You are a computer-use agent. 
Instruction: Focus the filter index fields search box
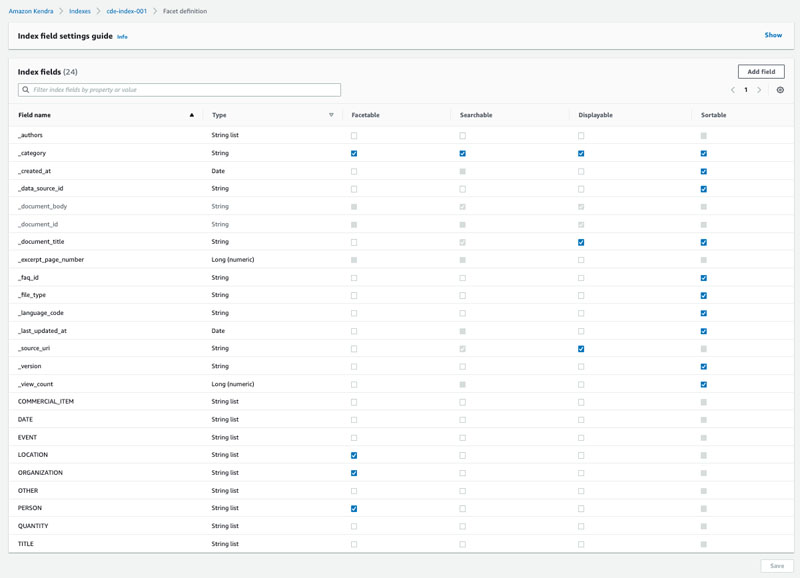point(180,90)
